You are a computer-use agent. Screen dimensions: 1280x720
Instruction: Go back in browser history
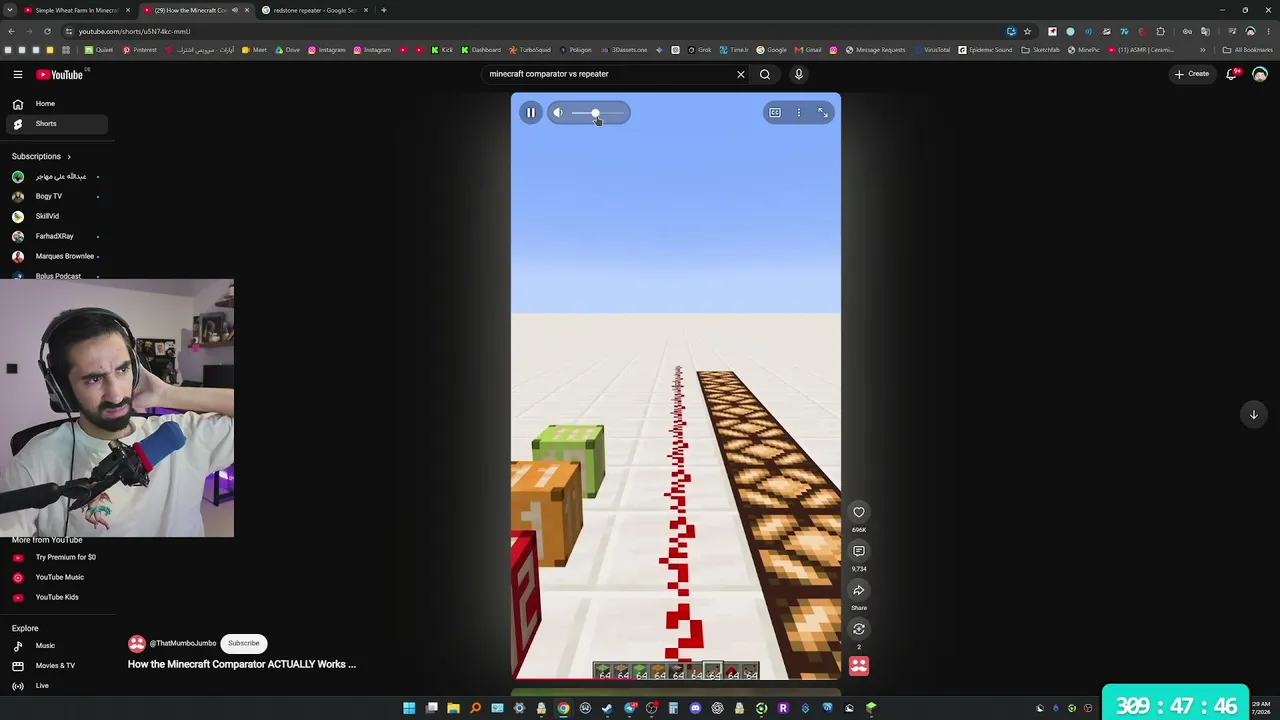[11, 31]
